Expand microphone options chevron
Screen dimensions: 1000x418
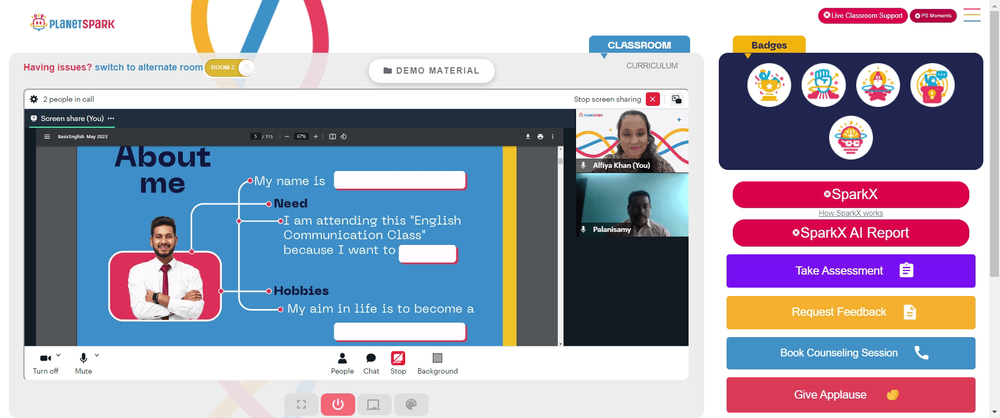[97, 355]
